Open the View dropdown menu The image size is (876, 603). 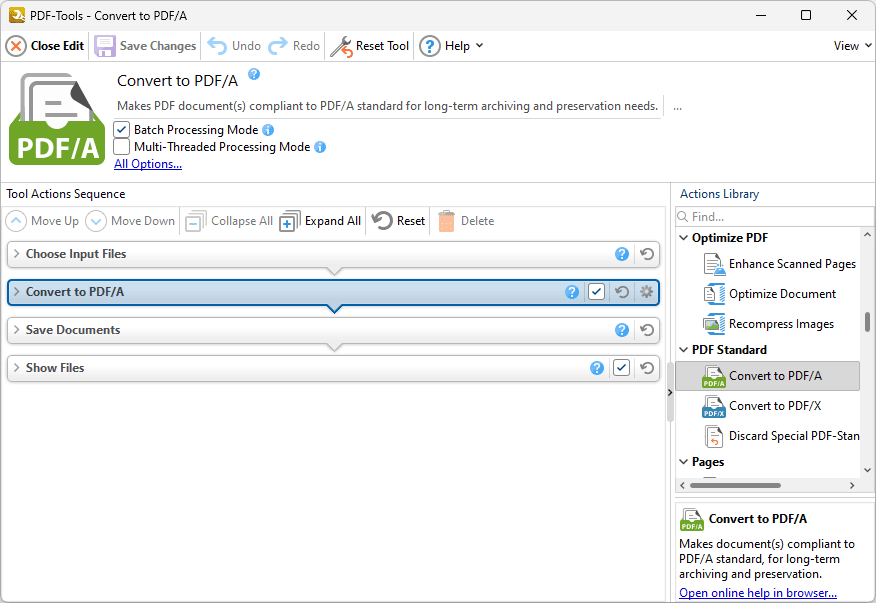[x=853, y=46]
